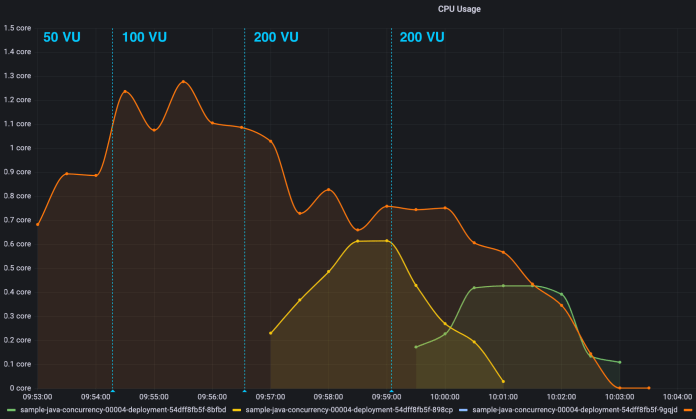The height and width of the screenshot is (419, 696).
Task: Select annotation marker just after 09:59:00
Action: pos(391,389)
